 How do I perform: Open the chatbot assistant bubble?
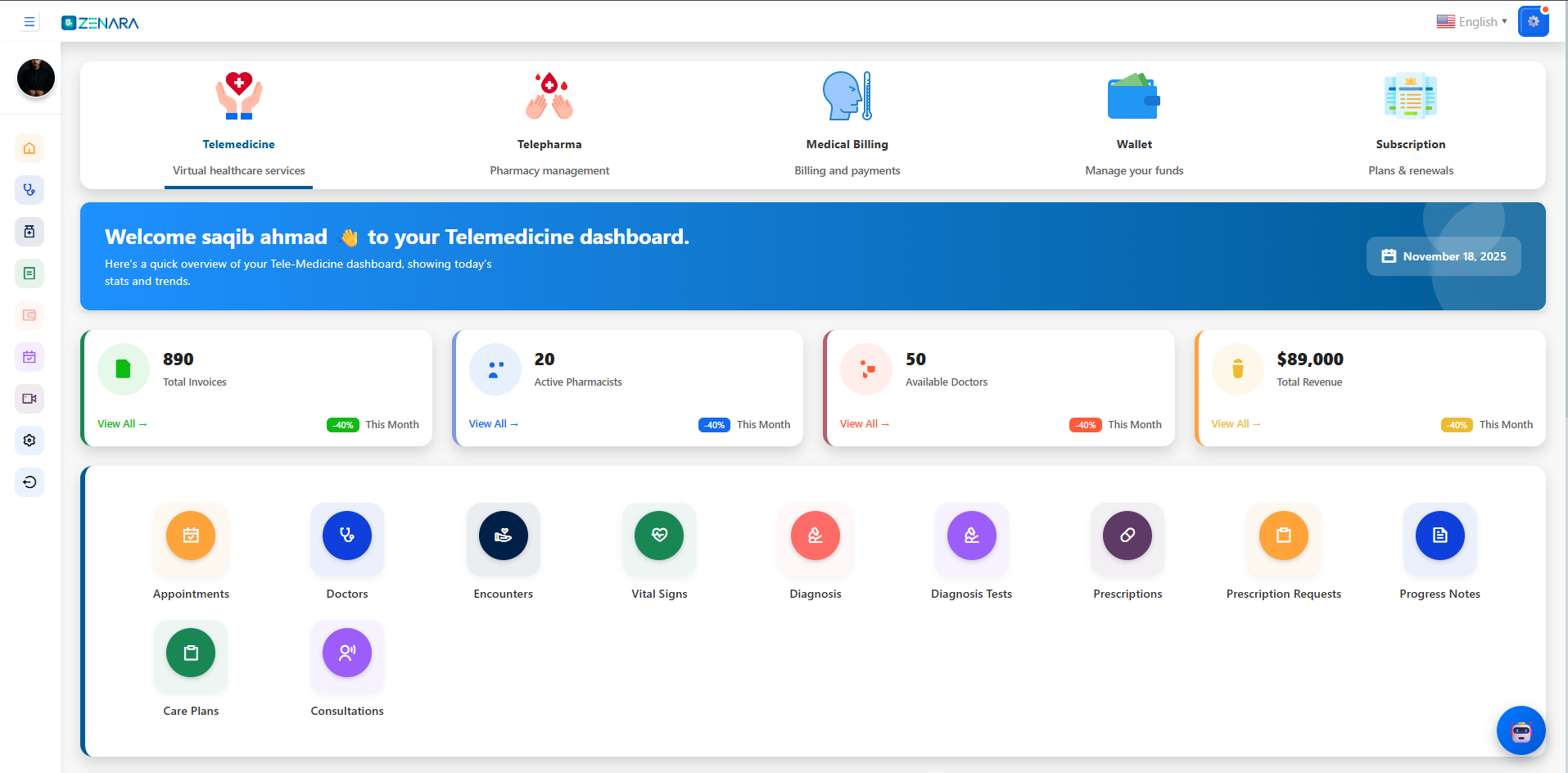coord(1521,730)
